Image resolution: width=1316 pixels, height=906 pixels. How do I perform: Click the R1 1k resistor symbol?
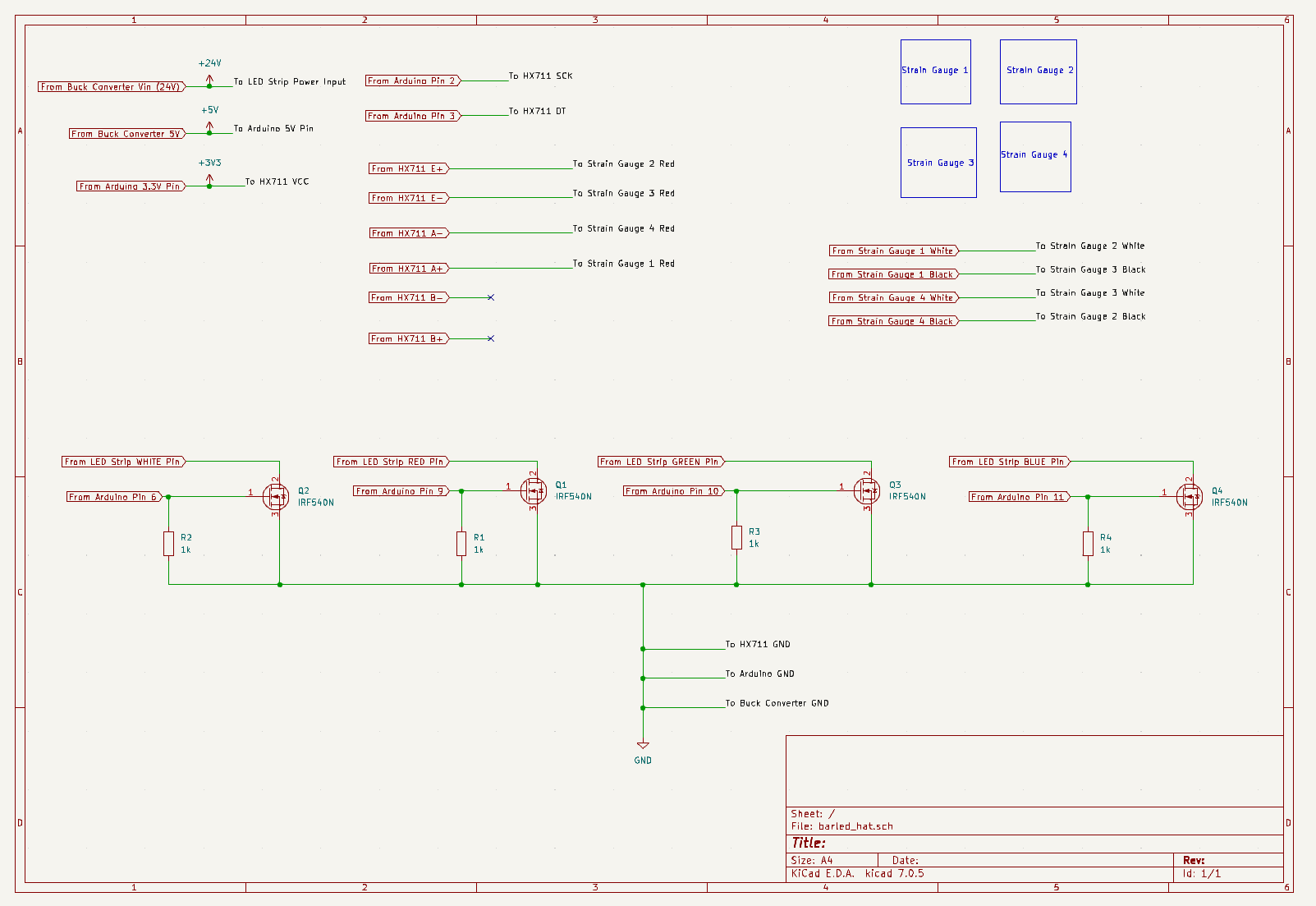coord(461,544)
